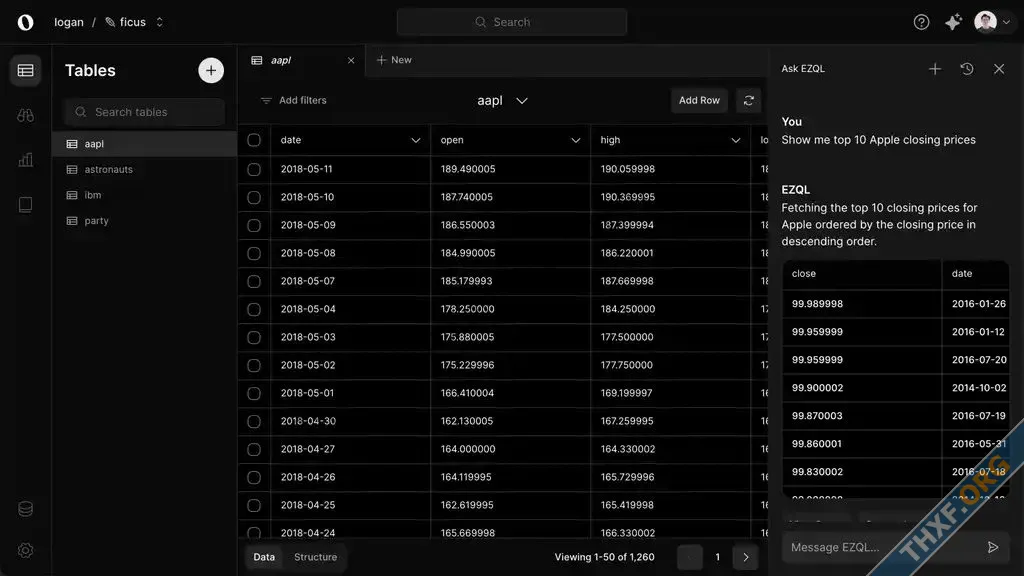Open the binoculars explore icon in sidebar
The image size is (1024, 576).
coord(25,116)
